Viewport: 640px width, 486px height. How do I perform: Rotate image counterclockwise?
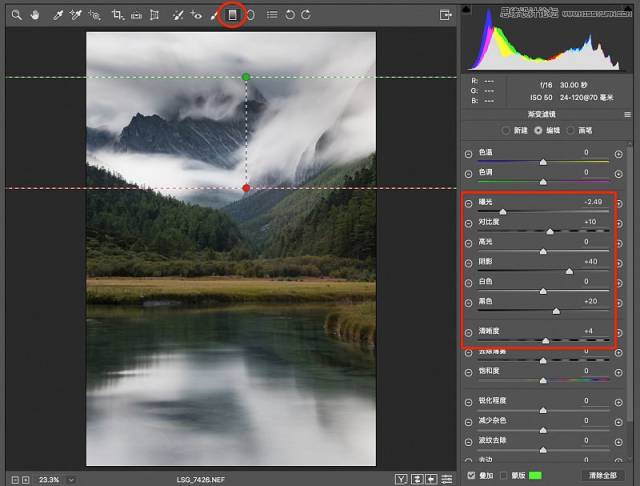click(x=290, y=15)
